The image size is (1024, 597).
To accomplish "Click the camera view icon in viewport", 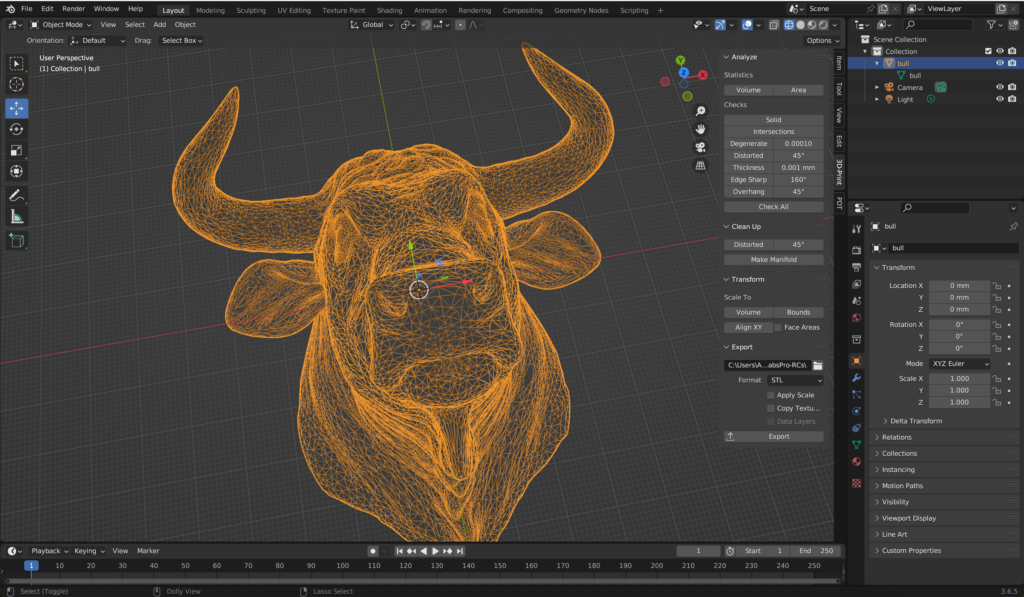I will pos(701,147).
